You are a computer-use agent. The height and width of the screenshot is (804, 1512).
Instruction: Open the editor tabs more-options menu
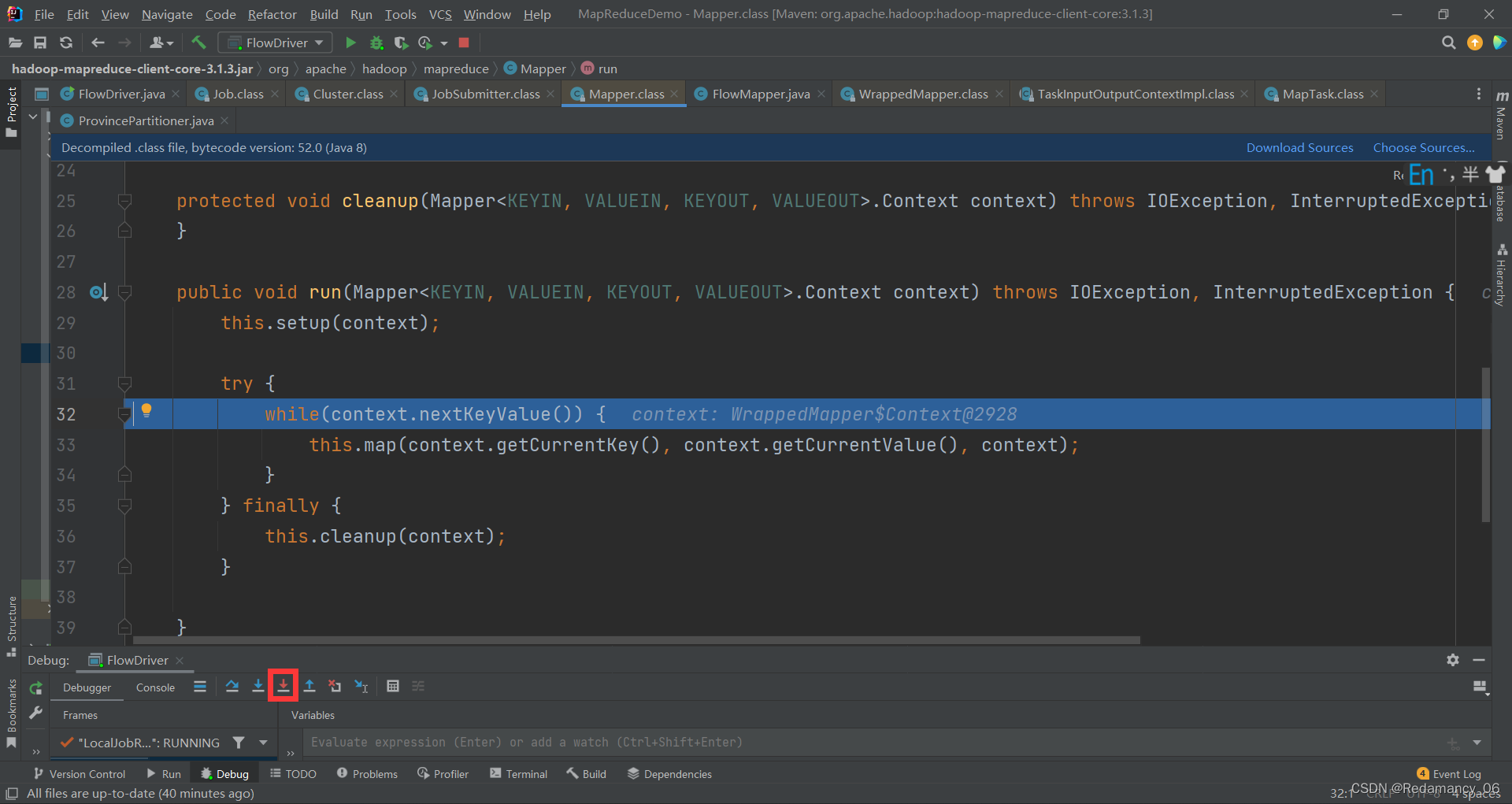1479,94
